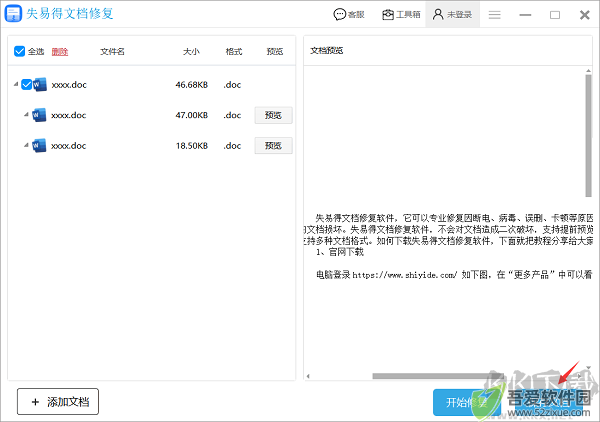Click Word icon of 18.50KB xxxx.doc
The width and height of the screenshot is (600, 422).
tap(39, 145)
